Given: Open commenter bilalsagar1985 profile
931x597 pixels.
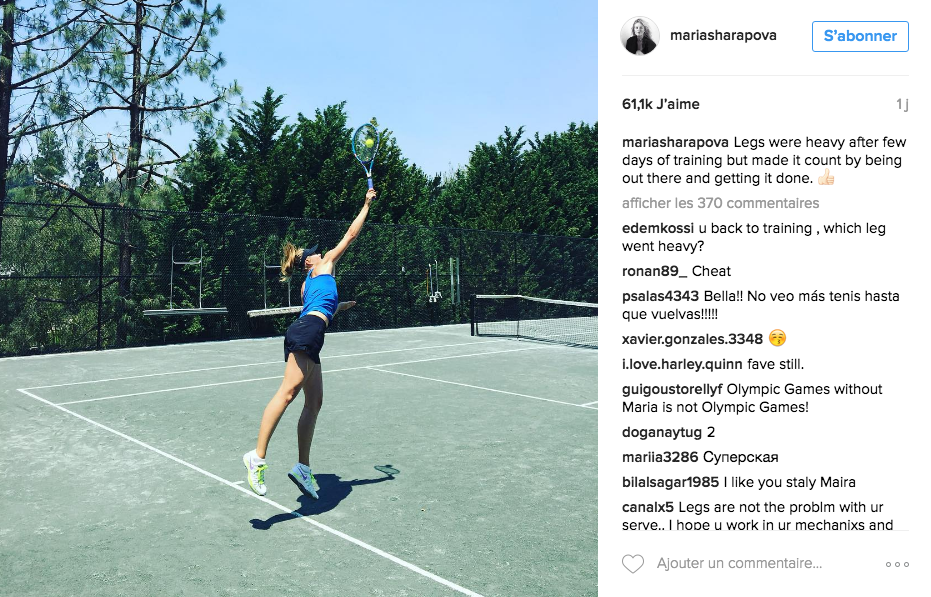Looking at the screenshot, I should [670, 482].
